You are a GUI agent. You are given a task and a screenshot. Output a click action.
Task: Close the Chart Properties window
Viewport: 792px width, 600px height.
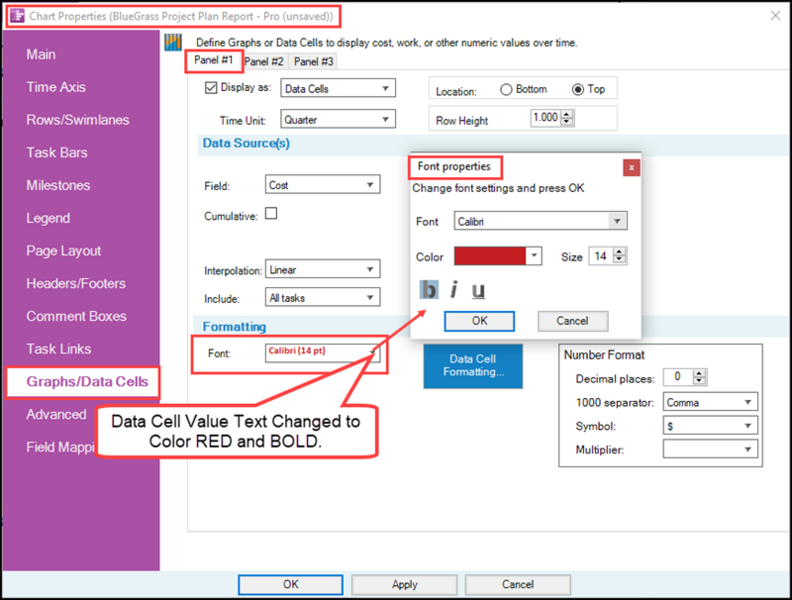tap(775, 16)
